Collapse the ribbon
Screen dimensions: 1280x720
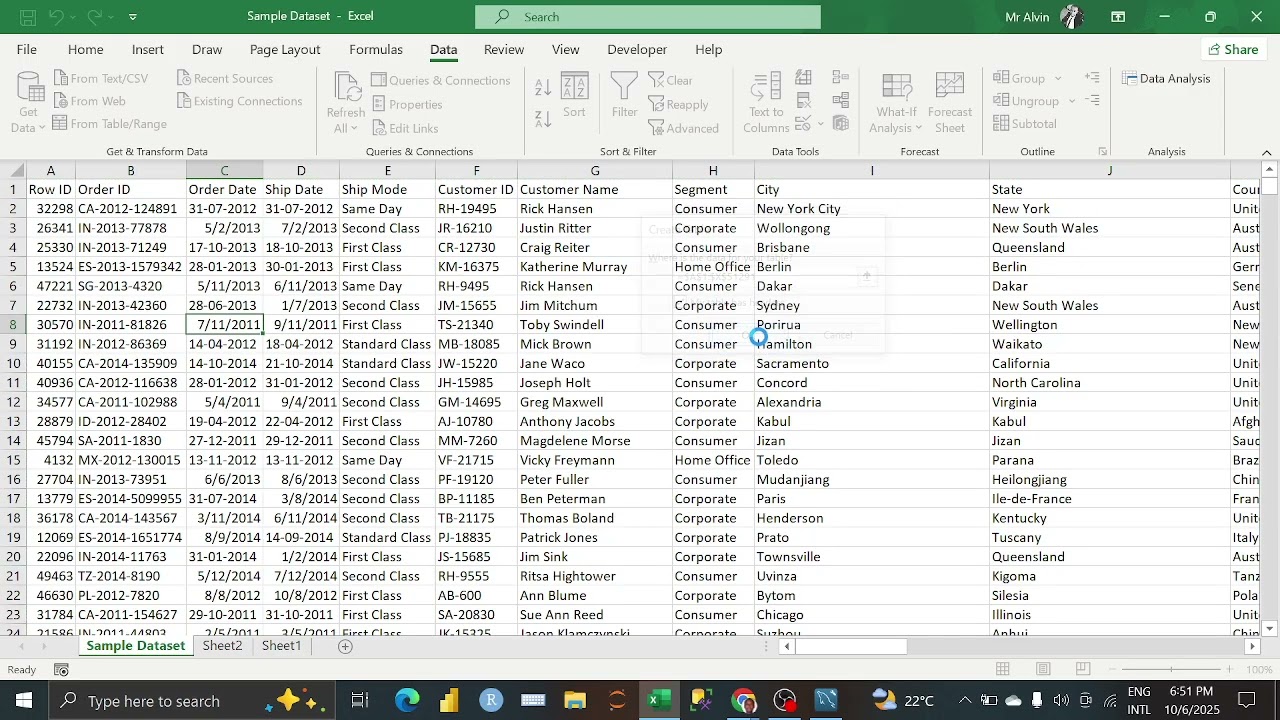[x=1267, y=152]
